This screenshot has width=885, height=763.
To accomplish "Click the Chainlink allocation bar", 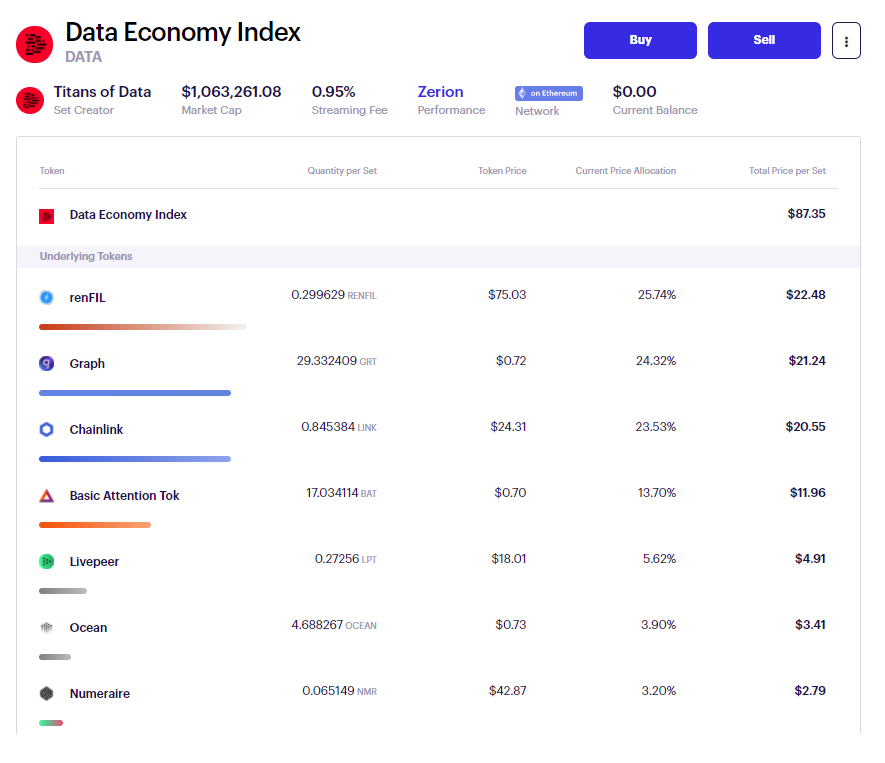I will (135, 459).
